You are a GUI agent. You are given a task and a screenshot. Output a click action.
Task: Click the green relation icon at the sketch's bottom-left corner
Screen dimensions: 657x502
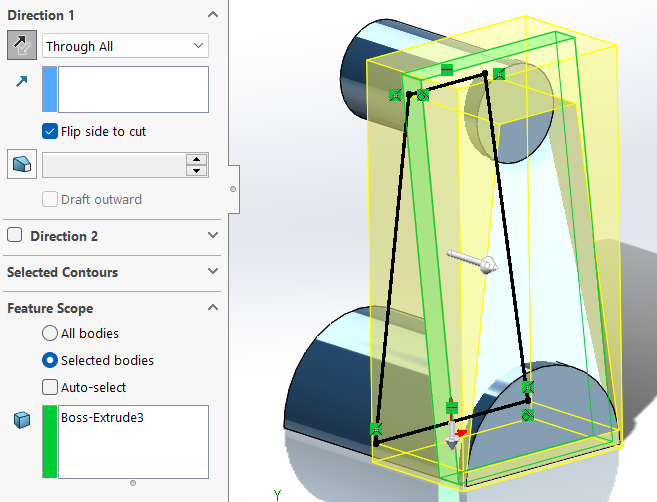coord(376,429)
